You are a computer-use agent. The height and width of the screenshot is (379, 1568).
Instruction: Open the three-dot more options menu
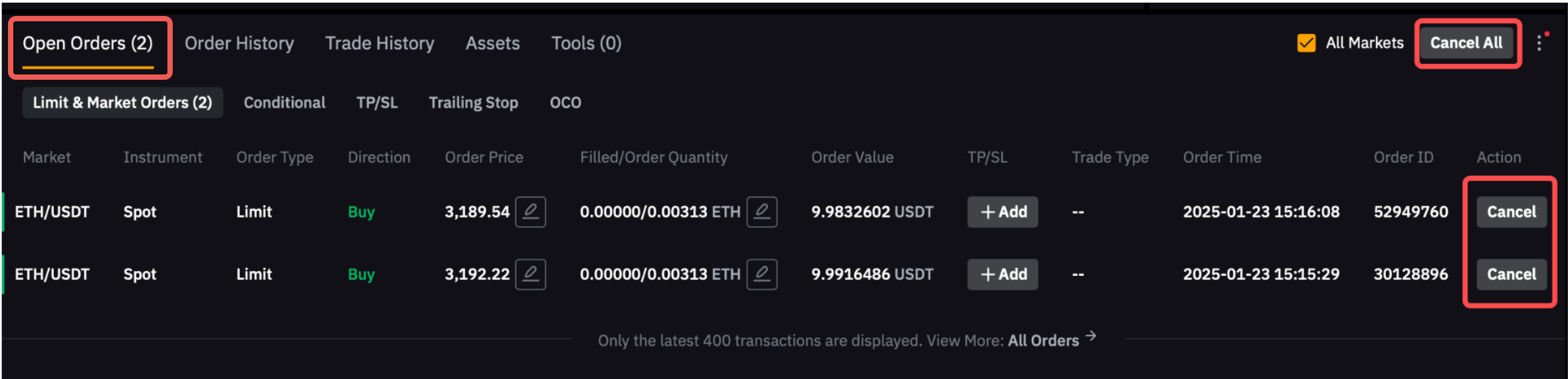1539,43
